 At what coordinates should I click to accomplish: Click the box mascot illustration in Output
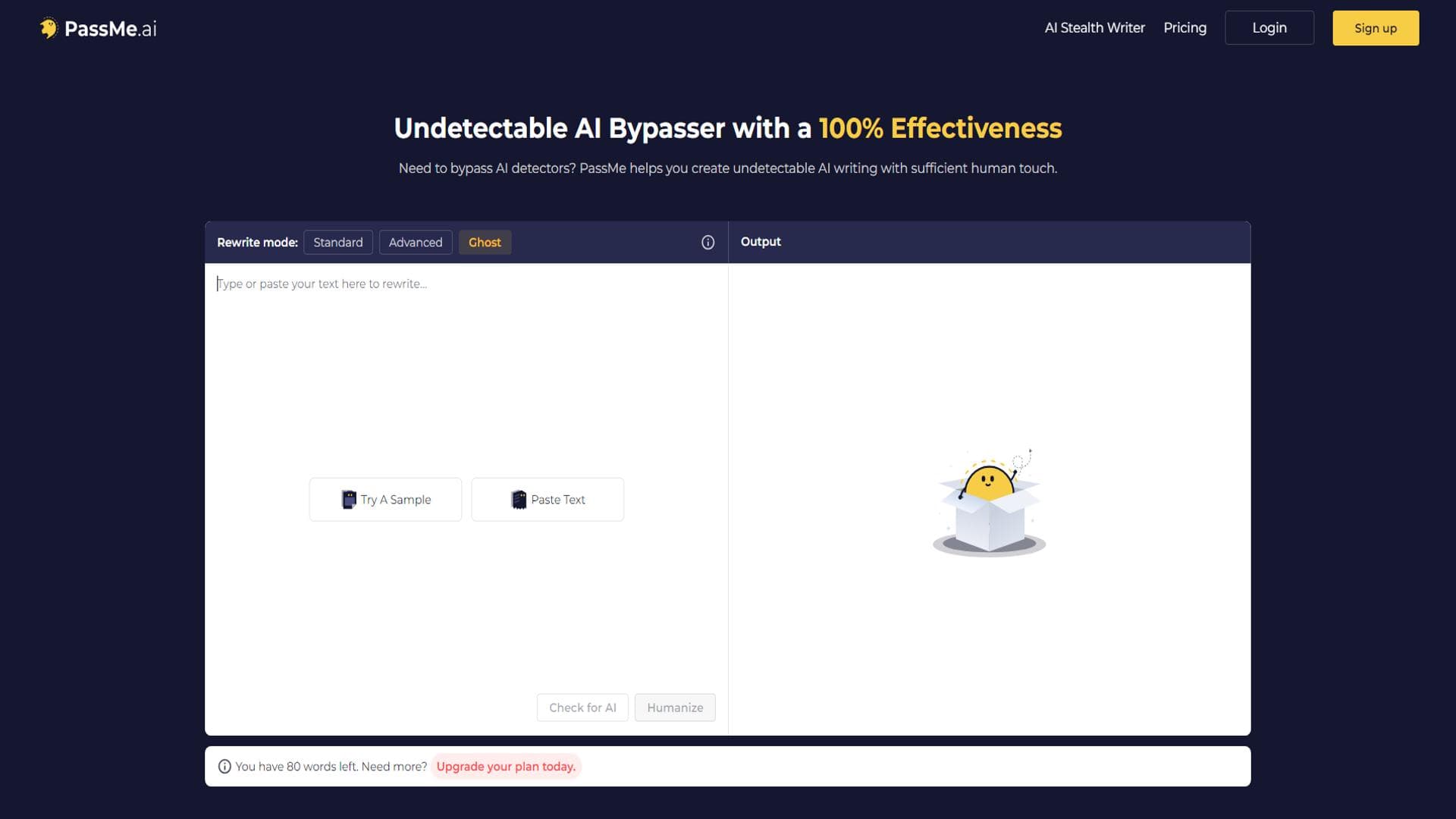coord(989,503)
